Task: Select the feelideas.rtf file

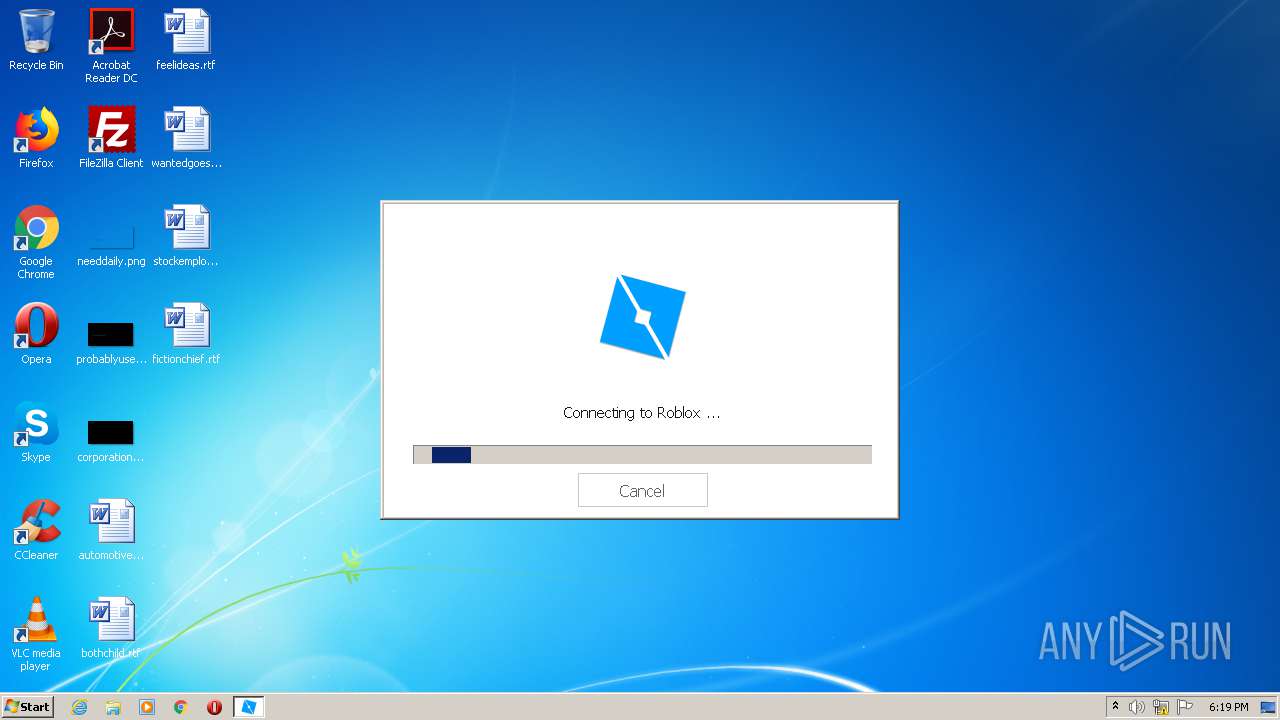Action: [186, 40]
